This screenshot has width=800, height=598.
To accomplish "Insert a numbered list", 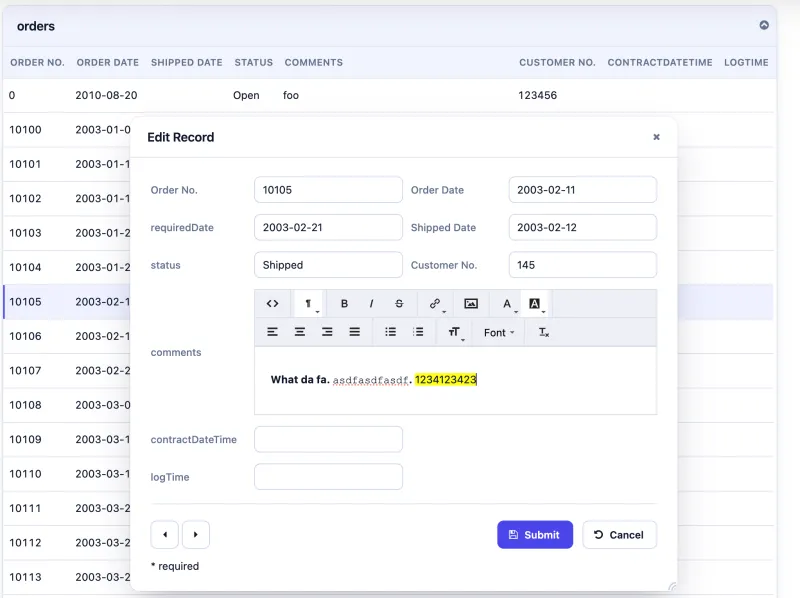I will pos(418,332).
